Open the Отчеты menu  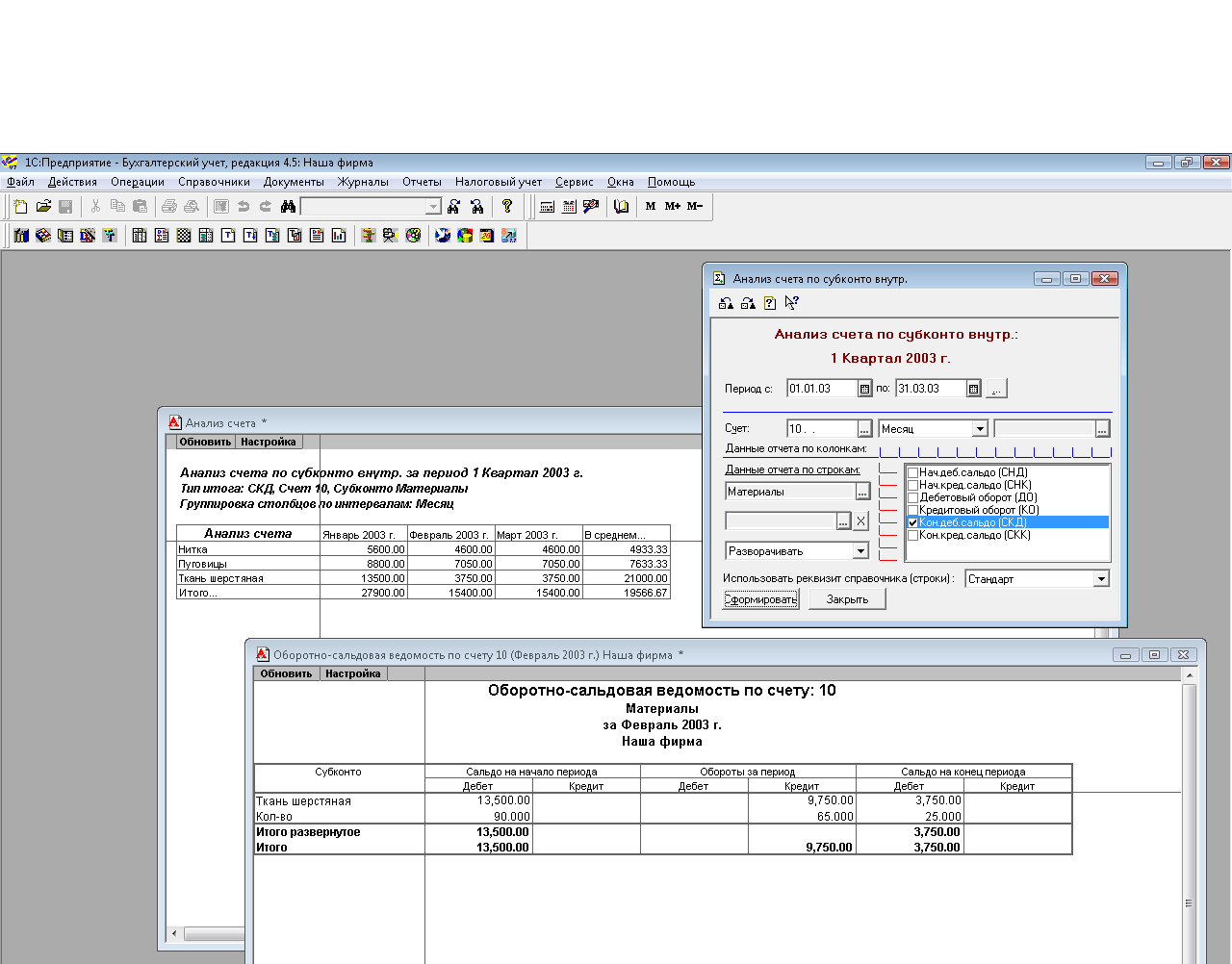point(422,182)
